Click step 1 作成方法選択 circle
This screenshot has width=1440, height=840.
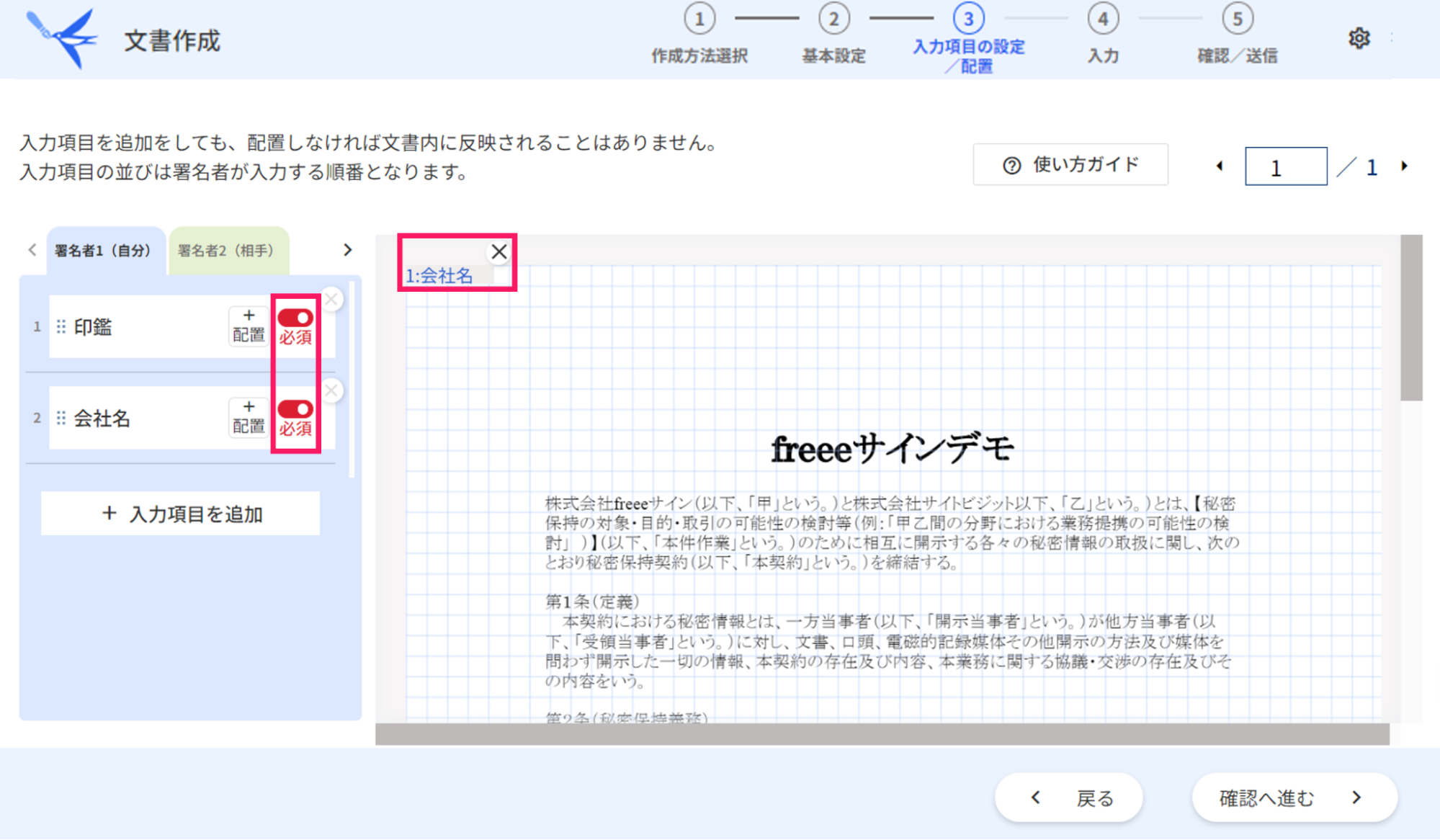pos(699,19)
